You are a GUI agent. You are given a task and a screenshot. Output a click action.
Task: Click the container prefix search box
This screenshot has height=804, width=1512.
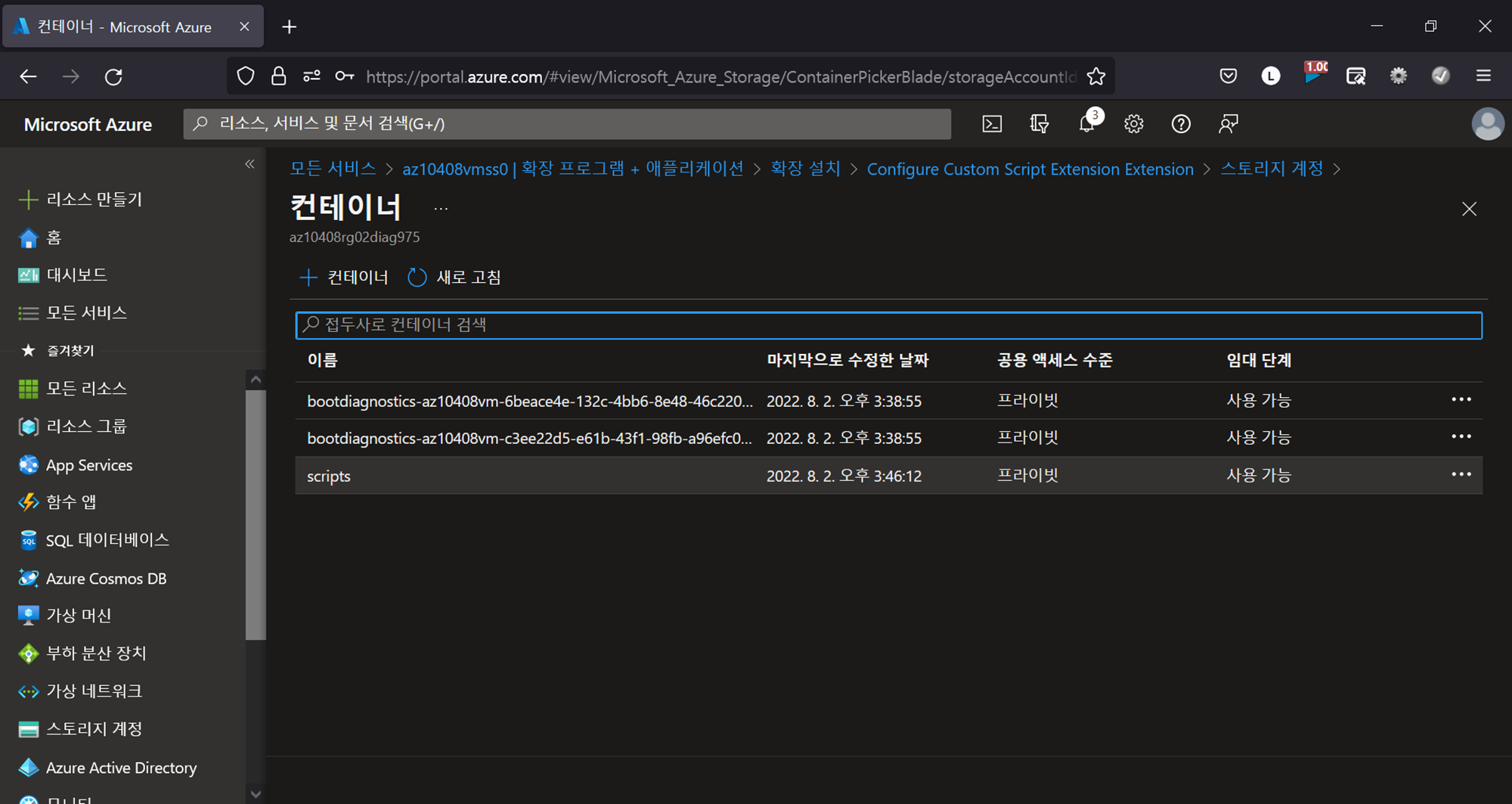point(888,325)
